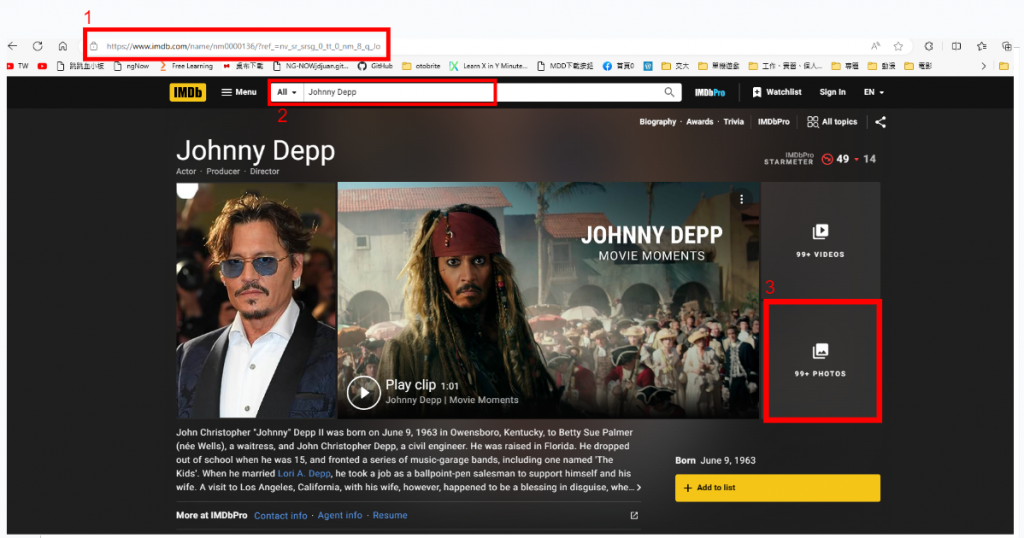Open the GitHub bookmark

(375, 66)
